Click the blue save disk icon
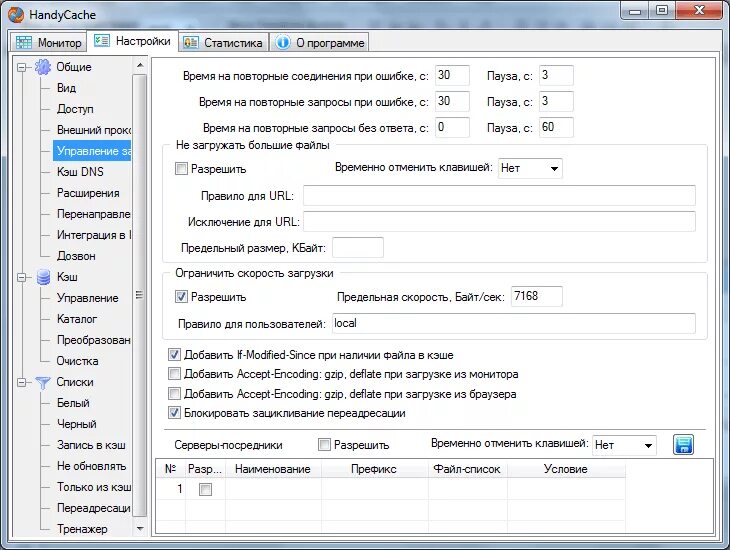730x550 pixels. pyautogui.click(x=683, y=444)
